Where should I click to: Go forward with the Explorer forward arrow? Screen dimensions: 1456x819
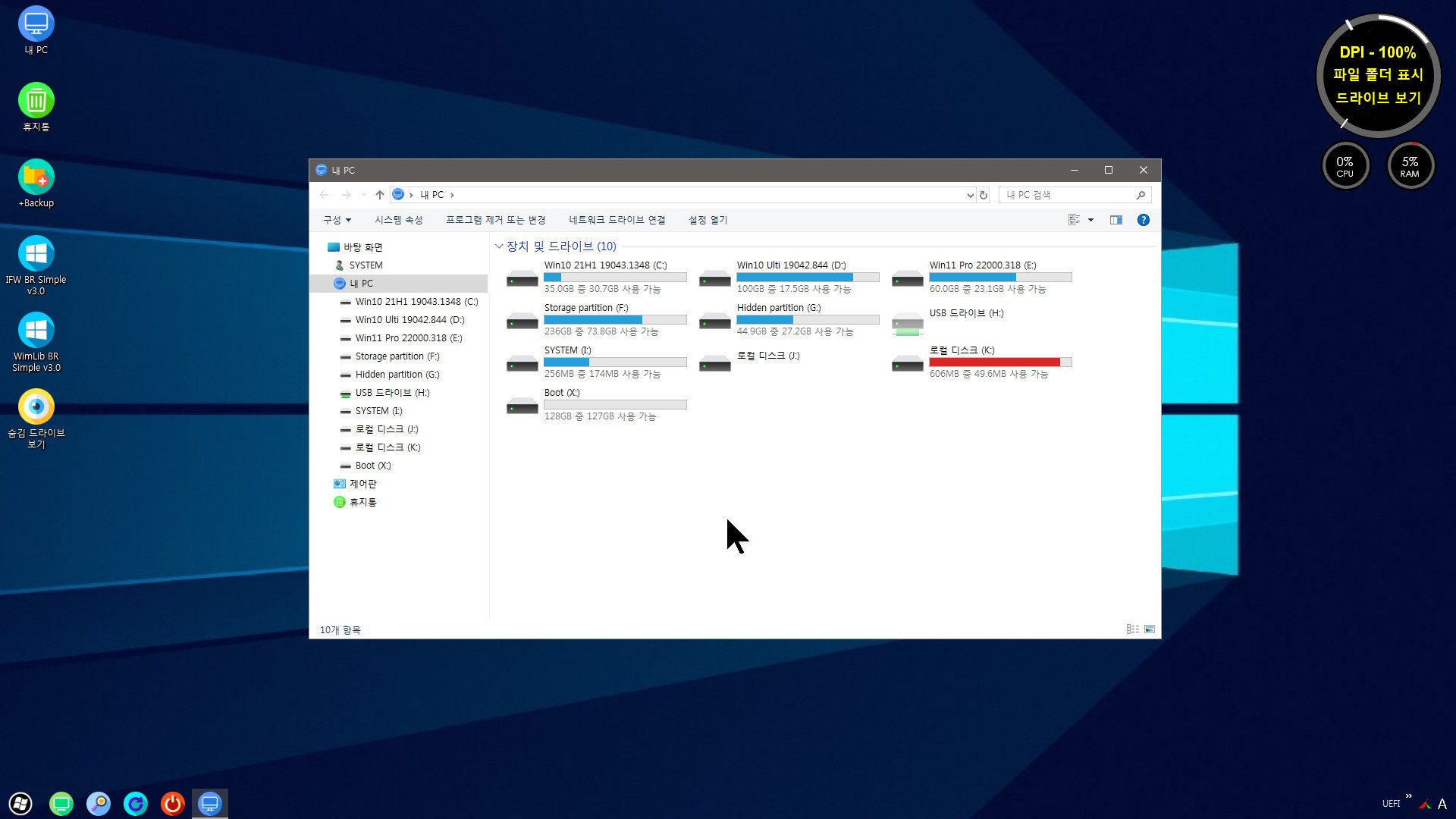point(346,195)
